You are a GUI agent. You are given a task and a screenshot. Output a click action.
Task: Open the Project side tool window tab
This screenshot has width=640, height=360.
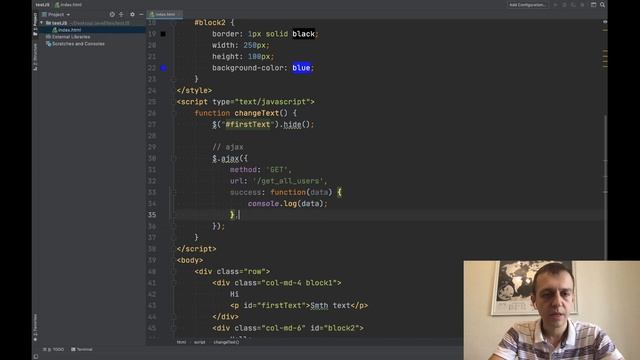click(35, 24)
